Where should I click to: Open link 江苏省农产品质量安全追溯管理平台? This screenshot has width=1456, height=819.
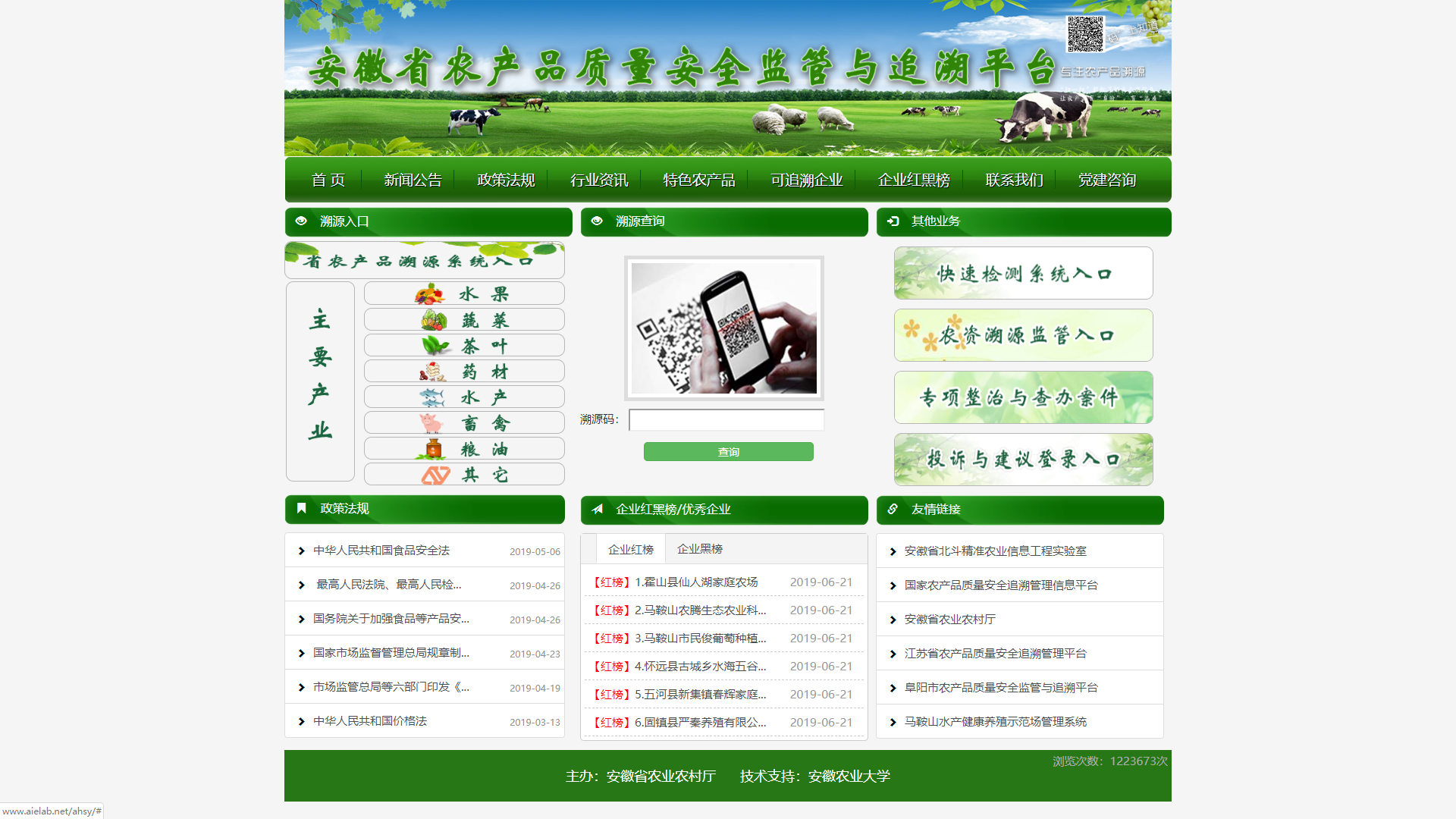(996, 654)
